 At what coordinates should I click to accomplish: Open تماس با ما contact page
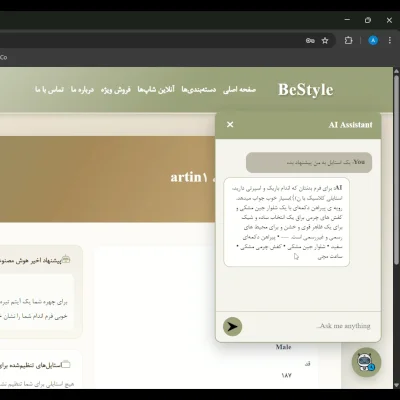[49, 90]
